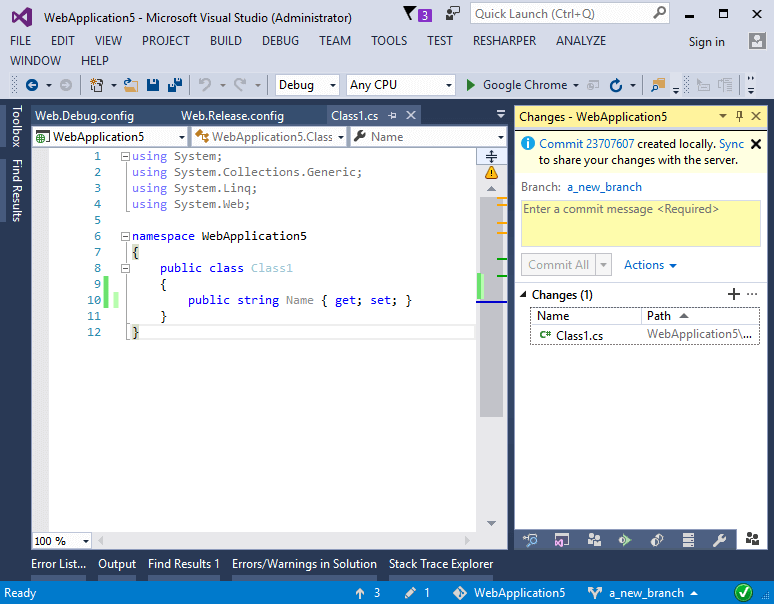Collapse the namespace WebApplication5 code block
This screenshot has width=774, height=604.
[x=125, y=236]
